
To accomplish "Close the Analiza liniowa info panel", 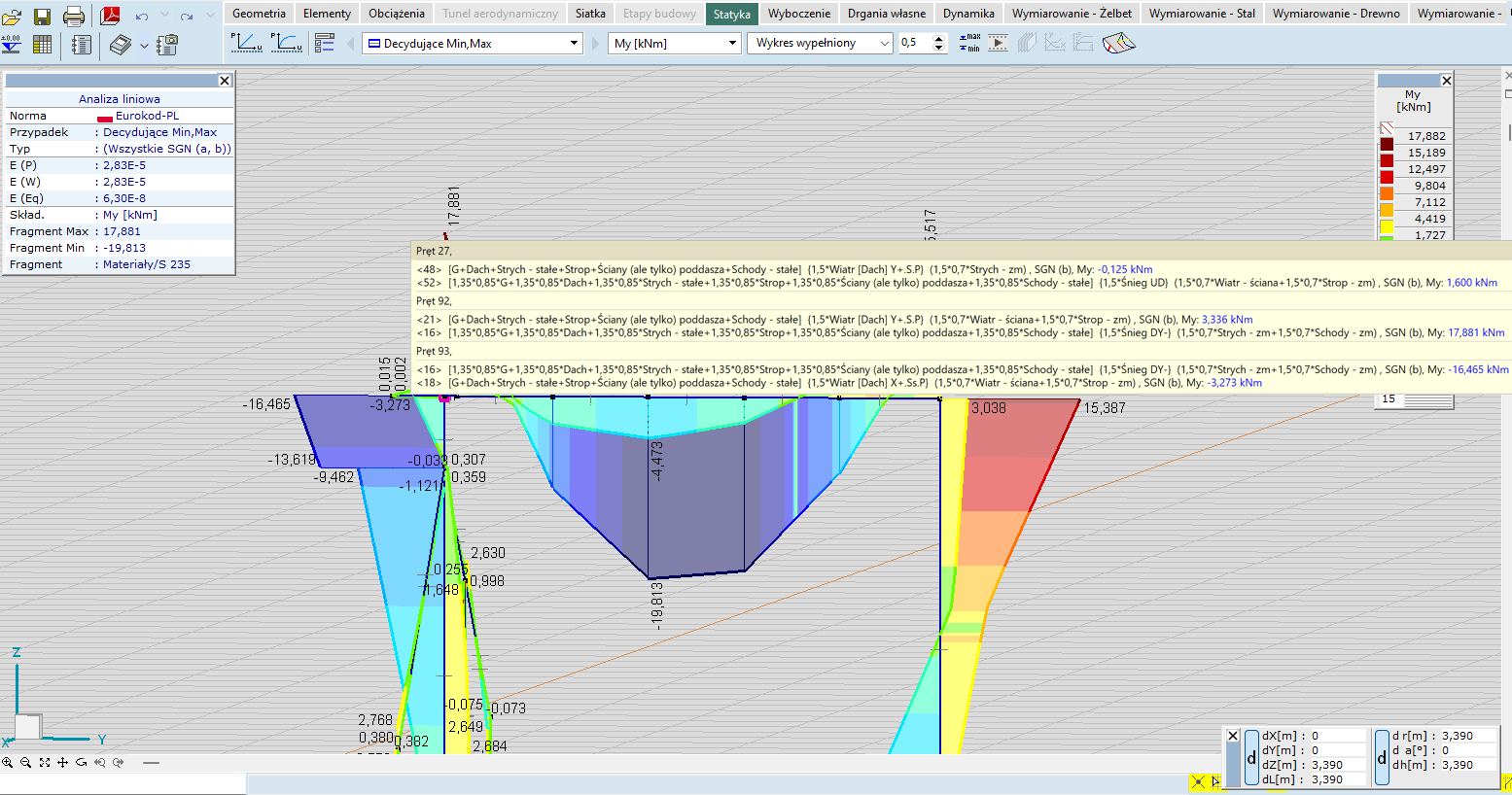I will pyautogui.click(x=225, y=81).
